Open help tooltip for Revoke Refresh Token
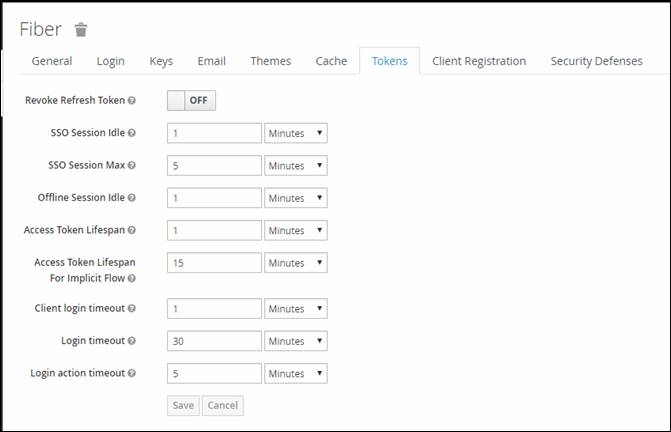Image resolution: width=671 pixels, height=432 pixels. pyautogui.click(x=132, y=100)
